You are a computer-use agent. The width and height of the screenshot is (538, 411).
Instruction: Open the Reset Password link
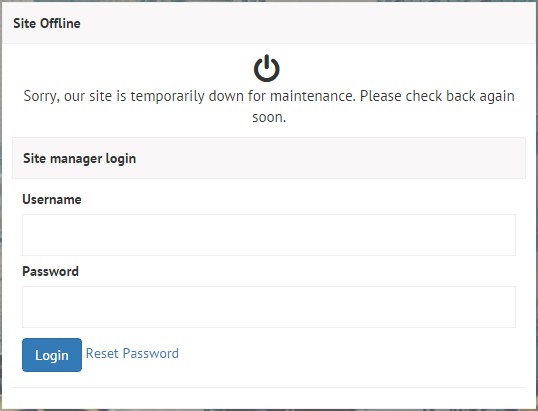132,353
